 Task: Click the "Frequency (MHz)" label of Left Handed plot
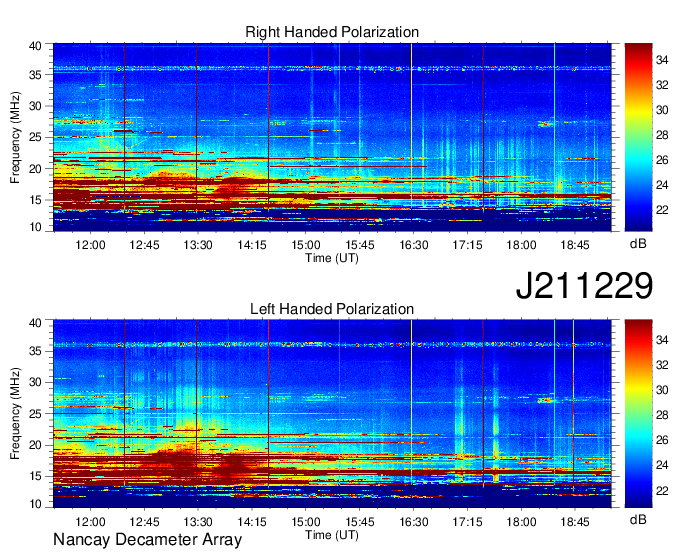(x=16, y=414)
